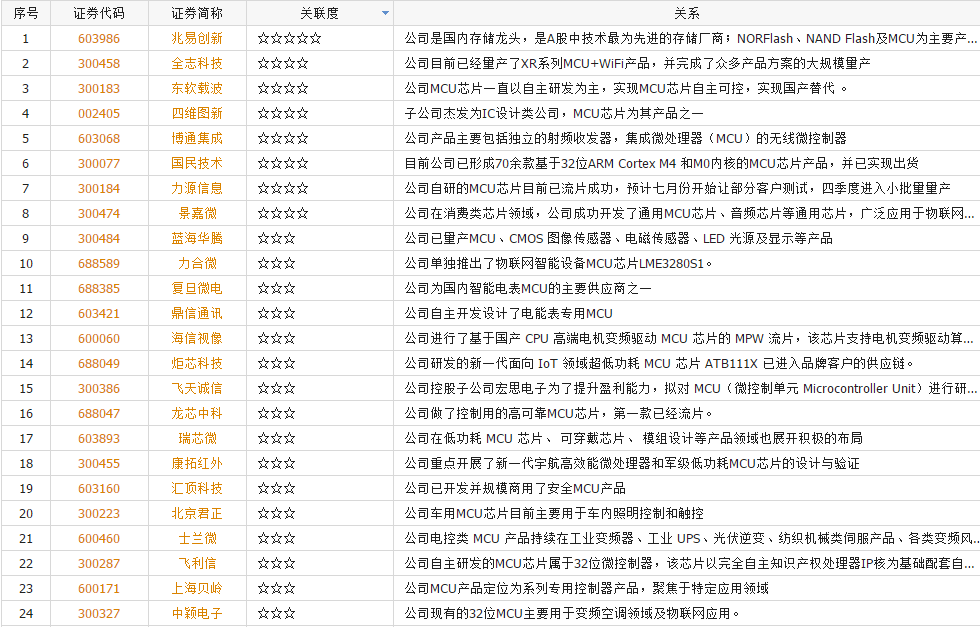Open stock code 600060
Viewport: 980px width, 627px height.
pos(99,338)
